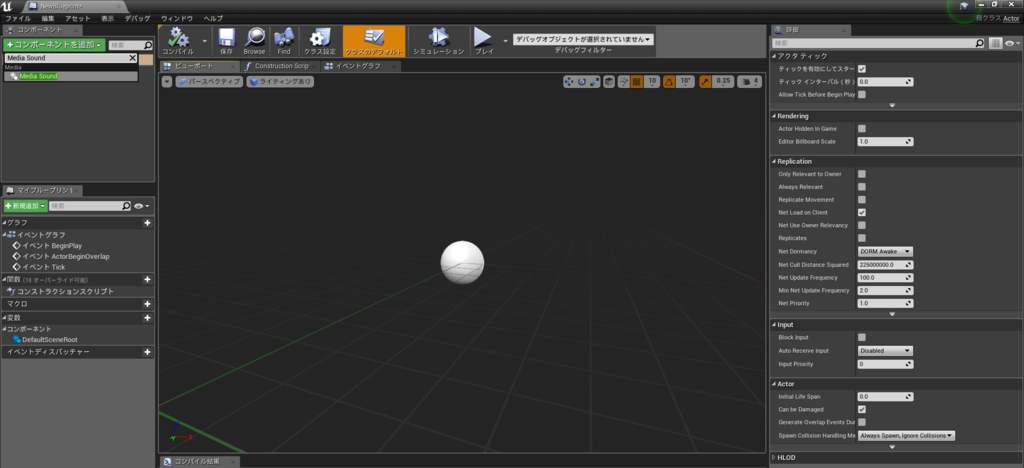
Task: Select the translate gizmo tool in viewport
Action: [x=568, y=82]
